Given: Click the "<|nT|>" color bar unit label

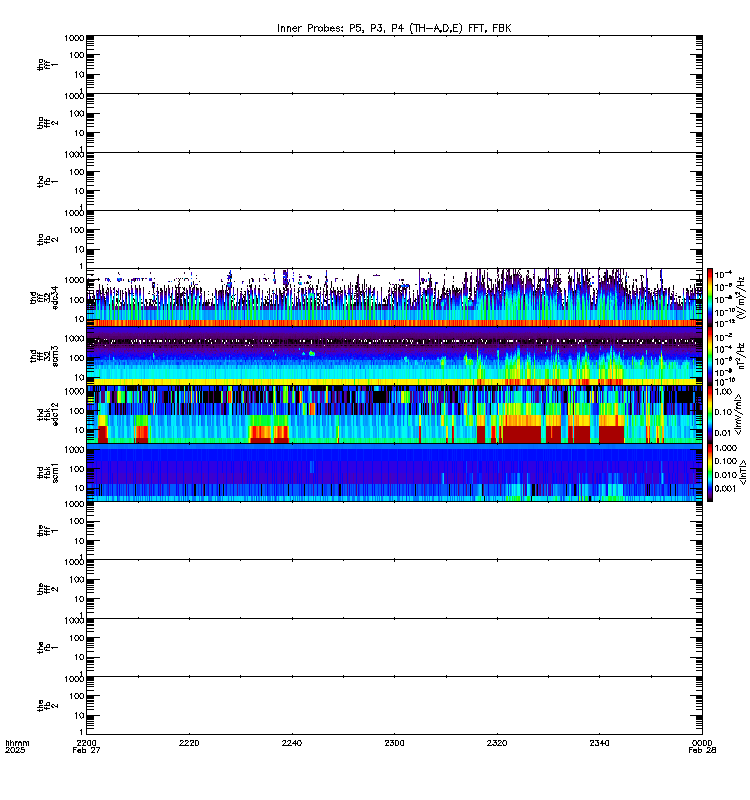Looking at the screenshot, I should point(742,472).
